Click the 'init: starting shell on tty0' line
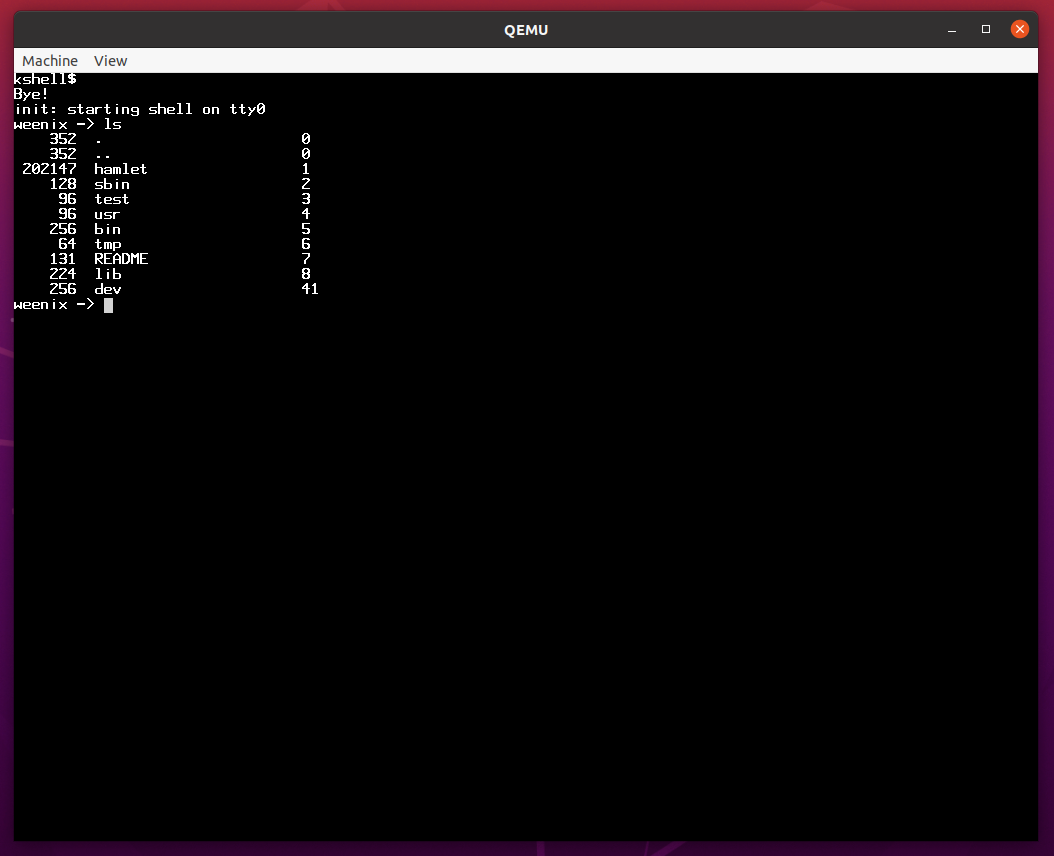 (x=139, y=109)
